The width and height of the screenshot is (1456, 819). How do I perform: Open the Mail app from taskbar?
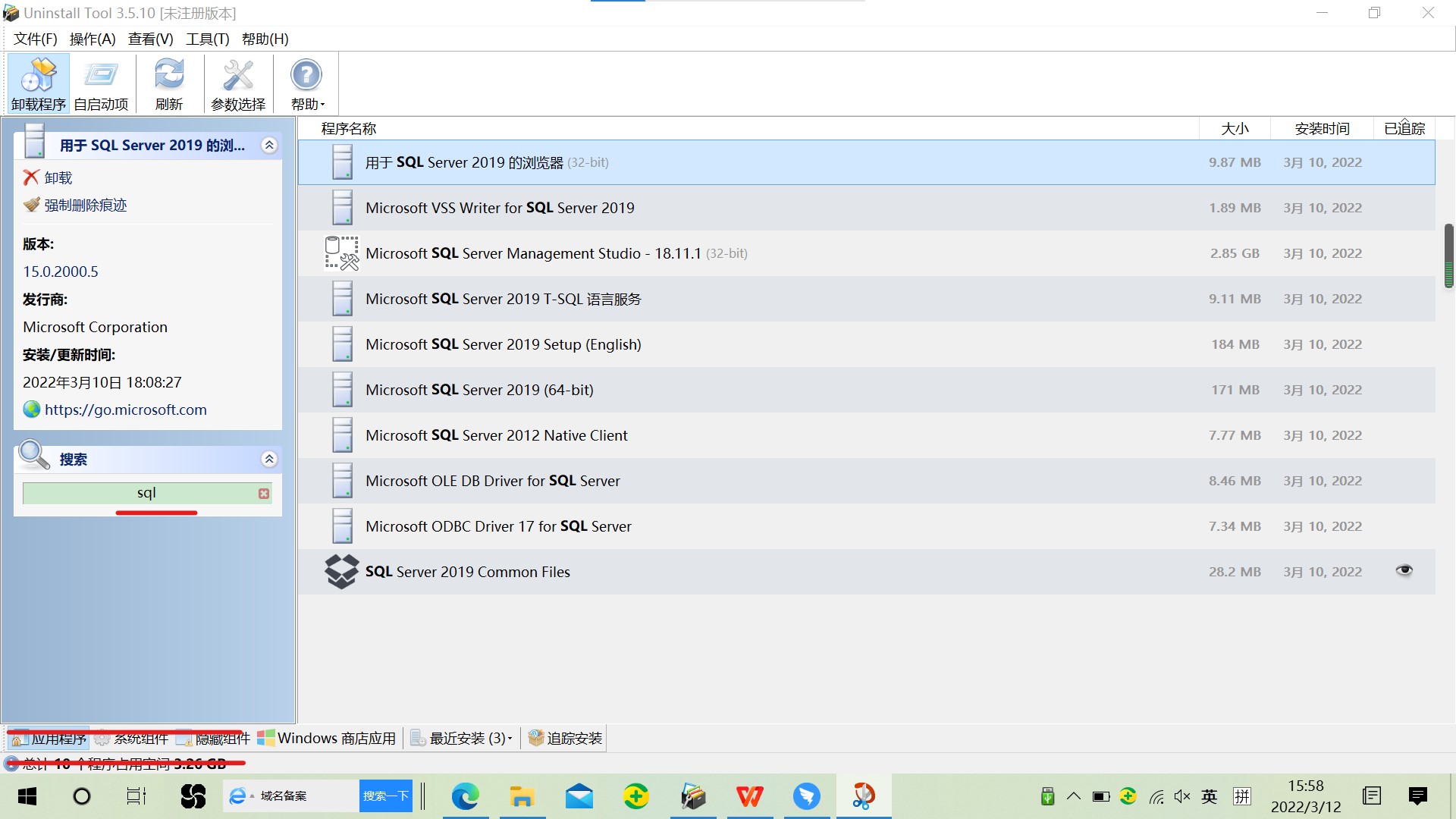[579, 796]
